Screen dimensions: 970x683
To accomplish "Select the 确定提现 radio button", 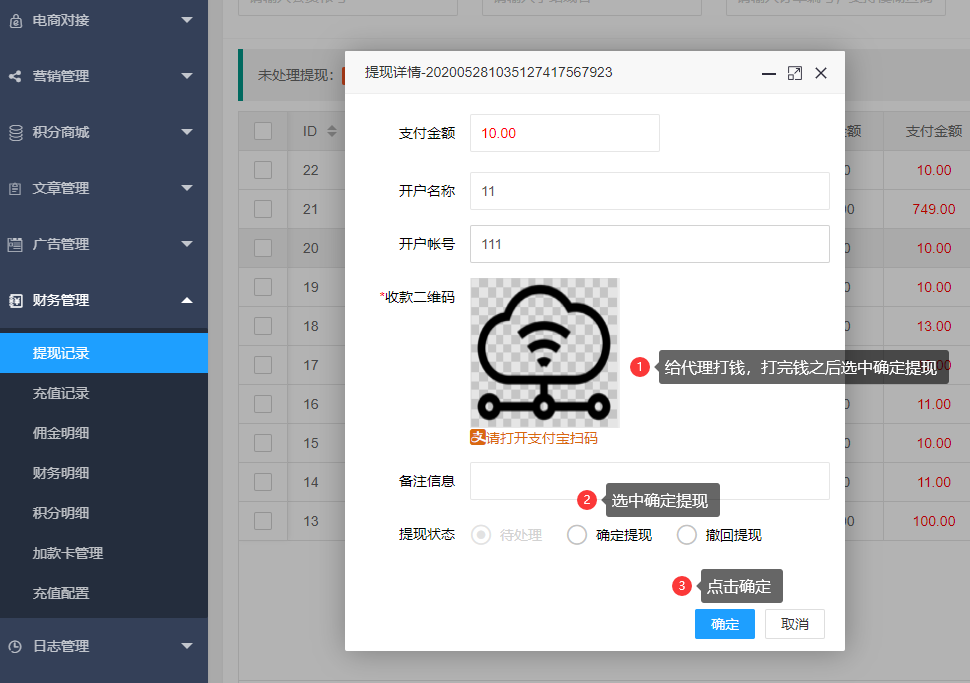I will (577, 535).
